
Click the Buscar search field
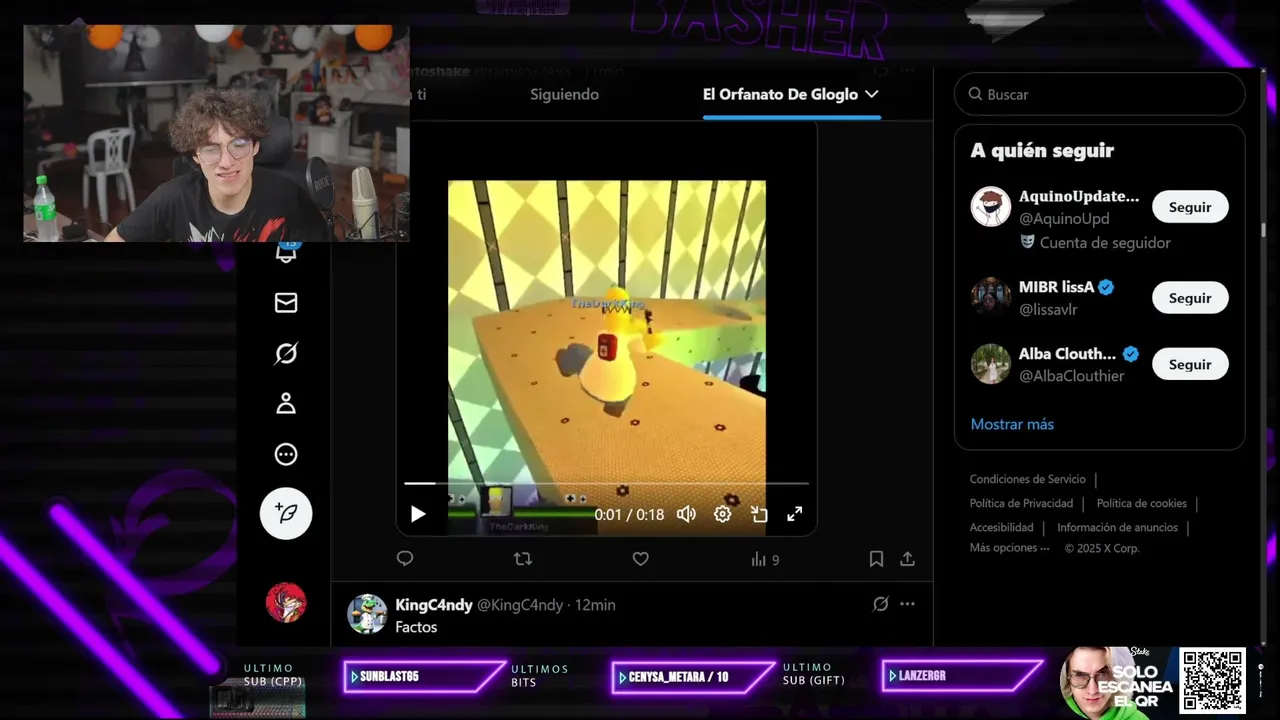pos(1100,94)
